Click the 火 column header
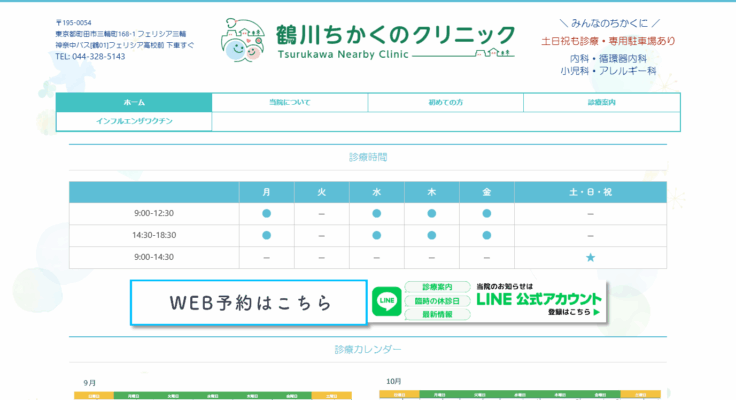 pos(322,192)
